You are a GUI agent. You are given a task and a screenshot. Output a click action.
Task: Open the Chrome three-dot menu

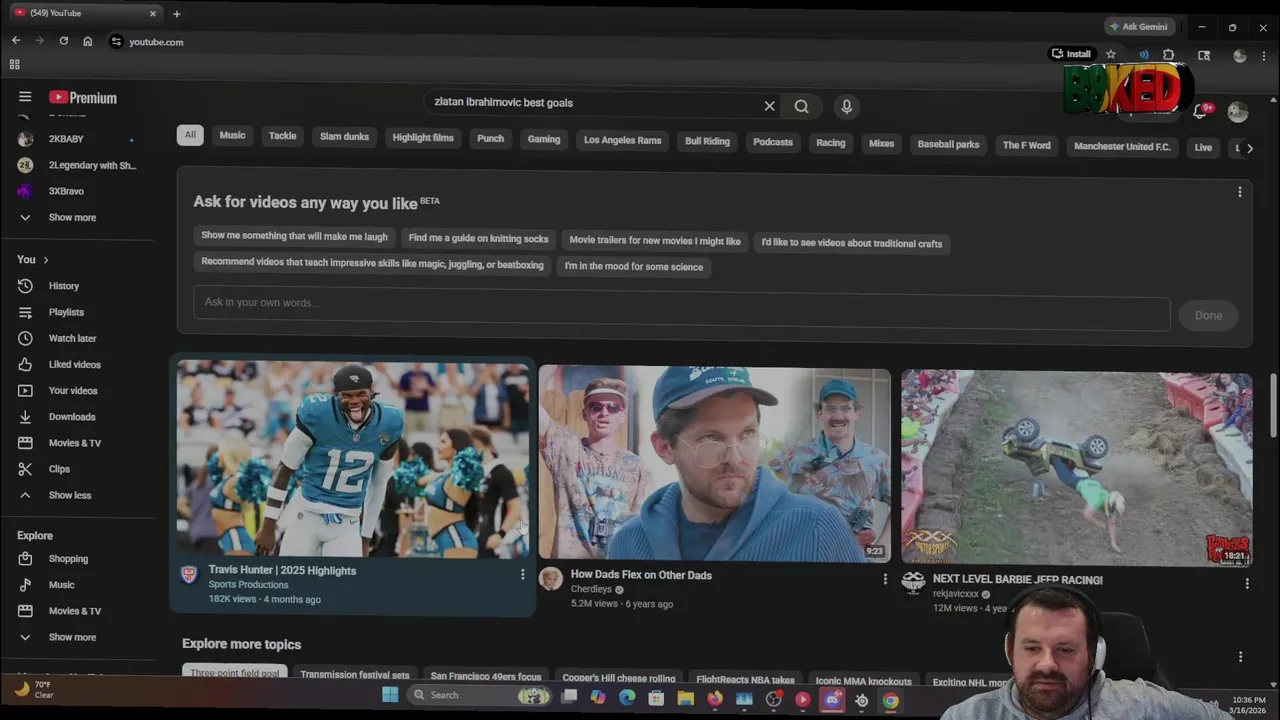(1264, 56)
